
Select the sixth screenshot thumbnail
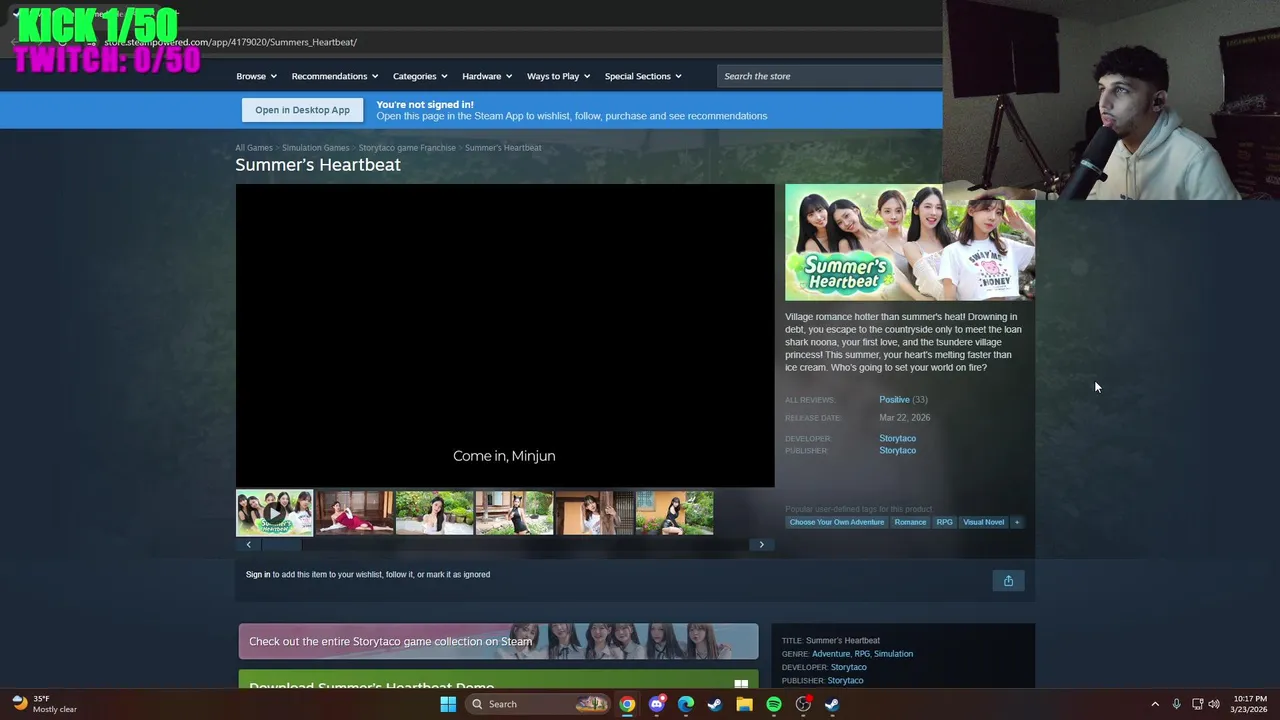pos(674,513)
